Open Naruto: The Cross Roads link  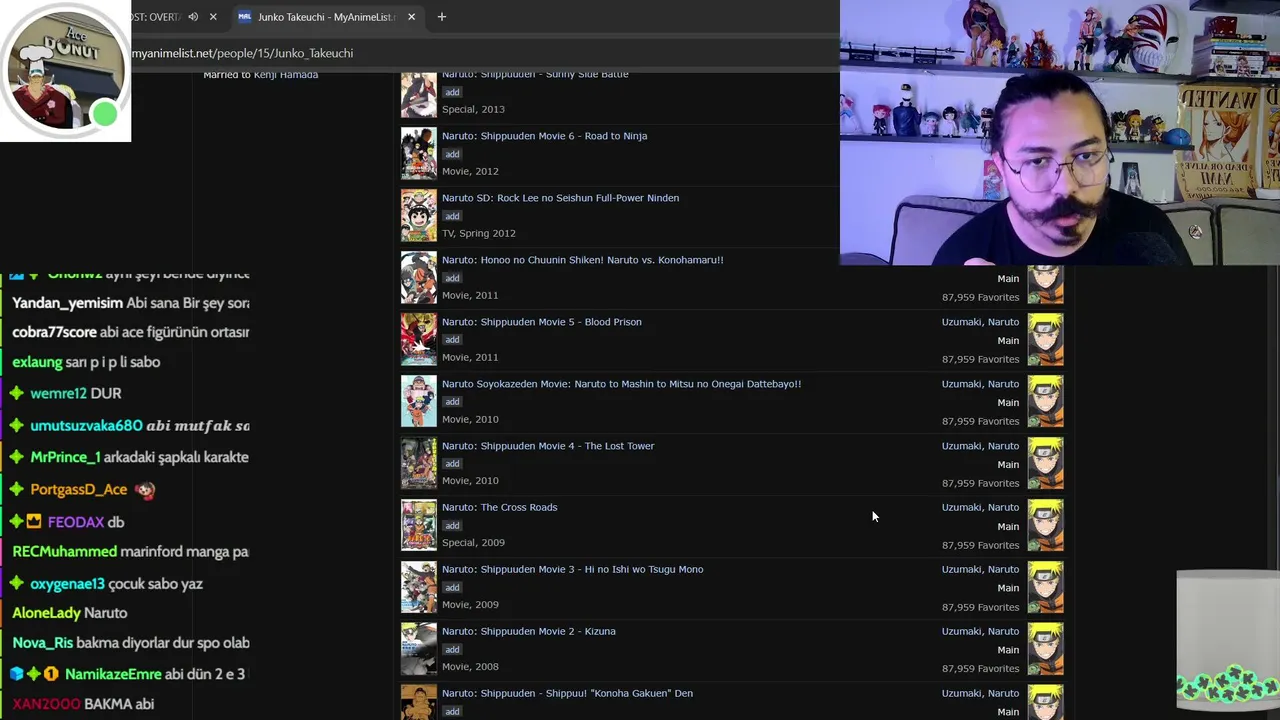(499, 507)
